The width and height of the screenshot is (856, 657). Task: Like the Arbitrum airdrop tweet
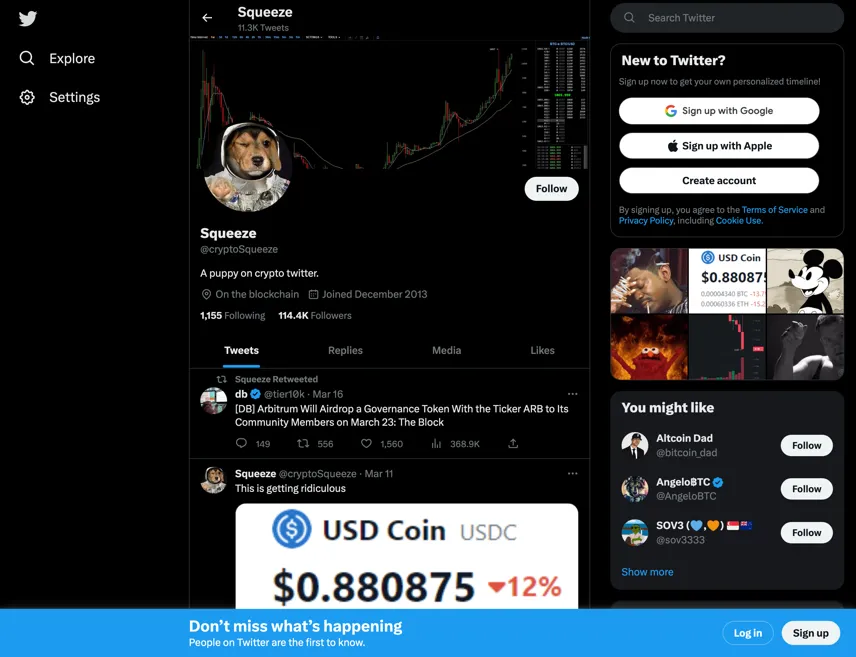[x=366, y=443]
